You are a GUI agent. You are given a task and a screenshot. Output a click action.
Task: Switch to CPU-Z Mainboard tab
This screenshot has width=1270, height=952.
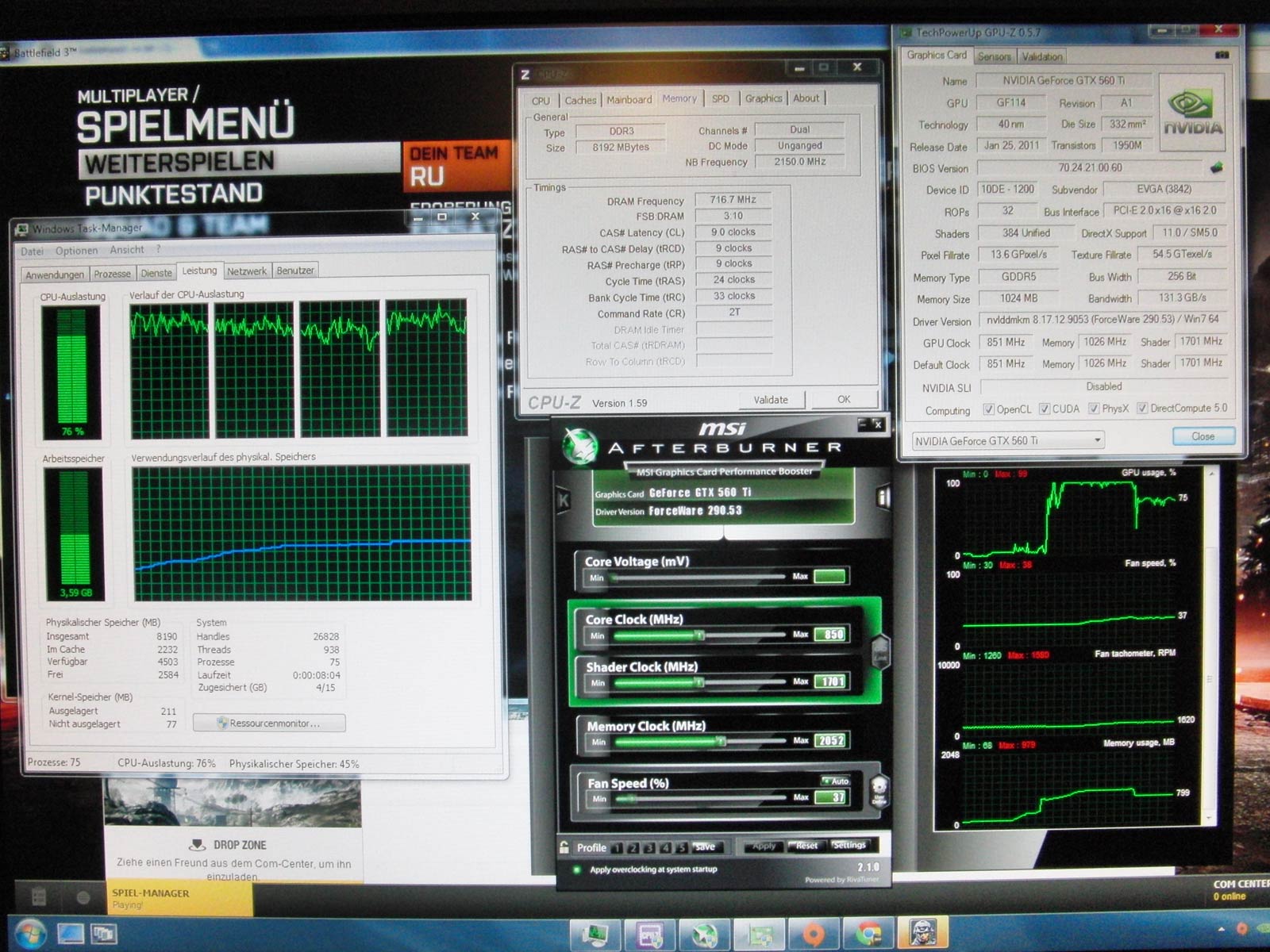point(629,100)
